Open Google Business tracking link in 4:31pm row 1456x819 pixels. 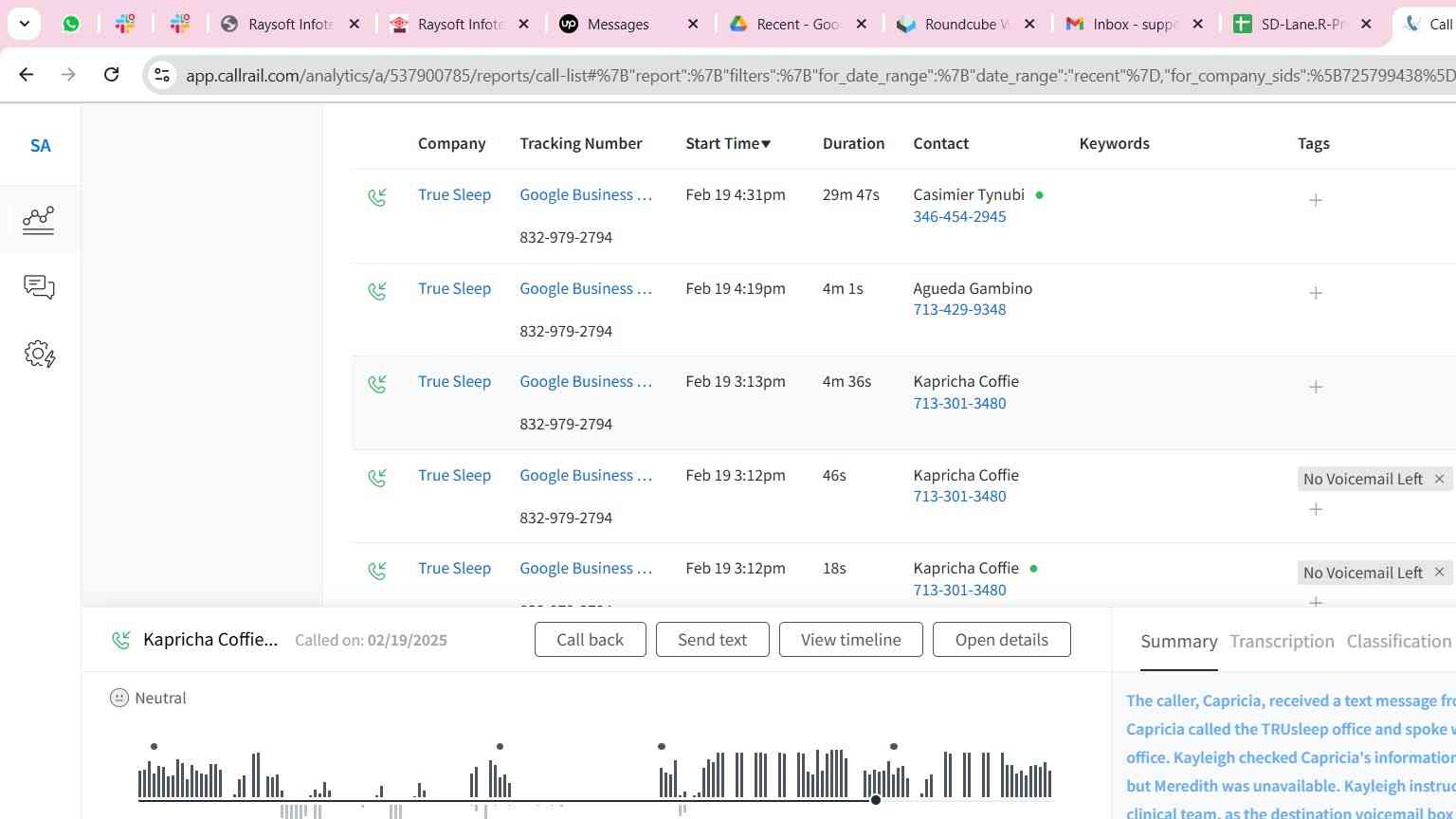pyautogui.click(x=586, y=194)
